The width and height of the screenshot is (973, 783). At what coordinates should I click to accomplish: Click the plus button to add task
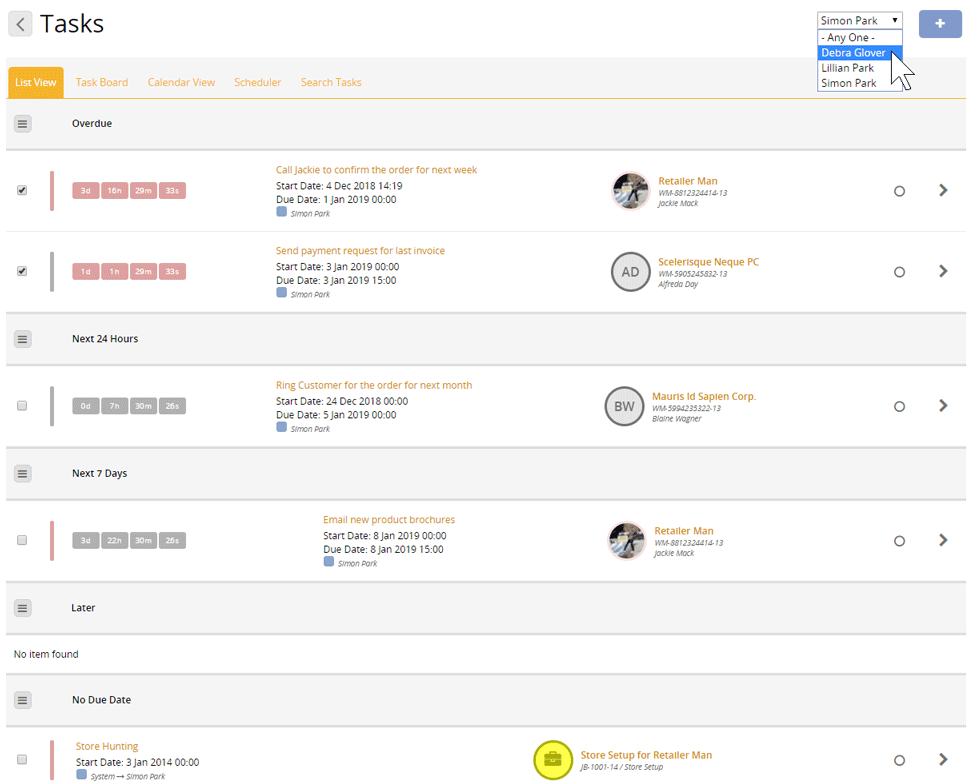939,23
